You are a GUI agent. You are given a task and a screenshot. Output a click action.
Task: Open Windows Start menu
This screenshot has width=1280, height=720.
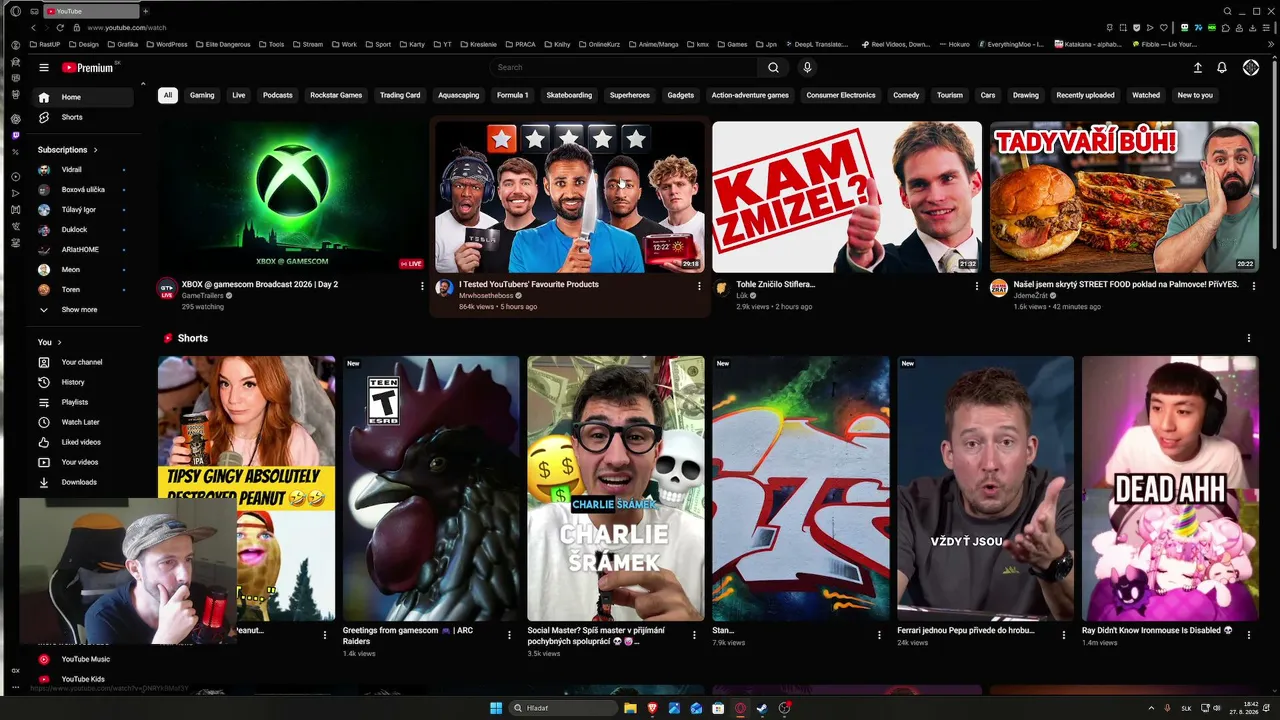[x=496, y=708]
